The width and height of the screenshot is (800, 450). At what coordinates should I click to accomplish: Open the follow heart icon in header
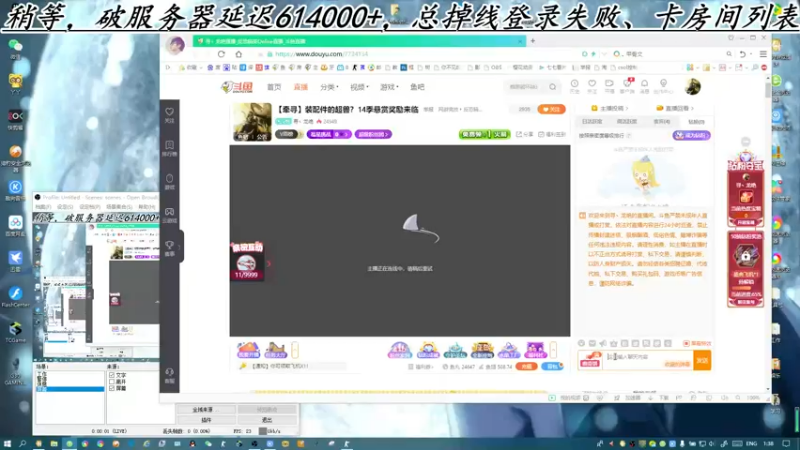592,84
